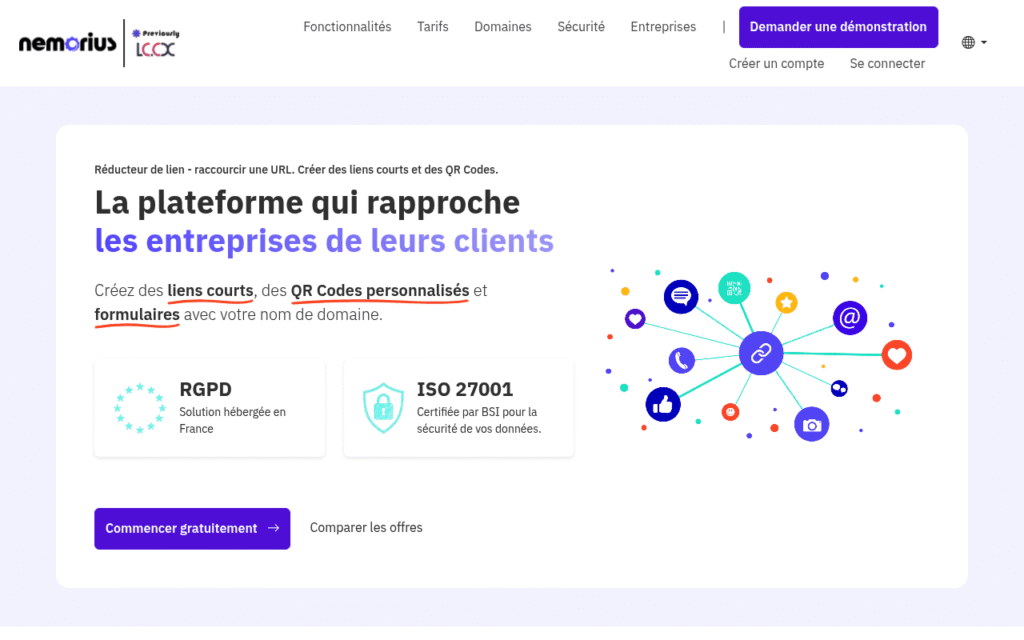This screenshot has width=1024, height=640.
Task: Click the at-sign email icon
Action: coord(850,318)
